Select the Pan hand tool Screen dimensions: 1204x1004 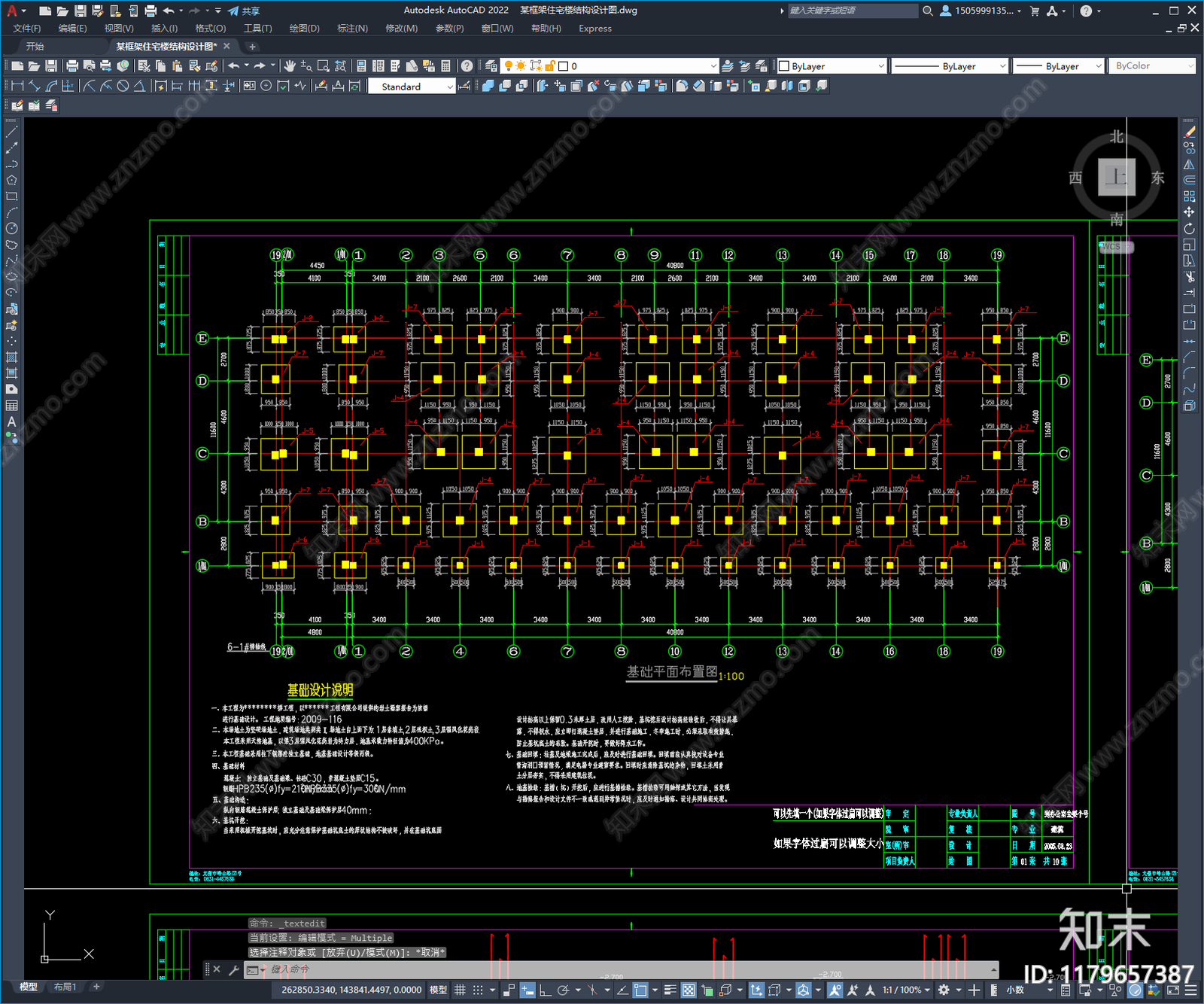pos(290,66)
